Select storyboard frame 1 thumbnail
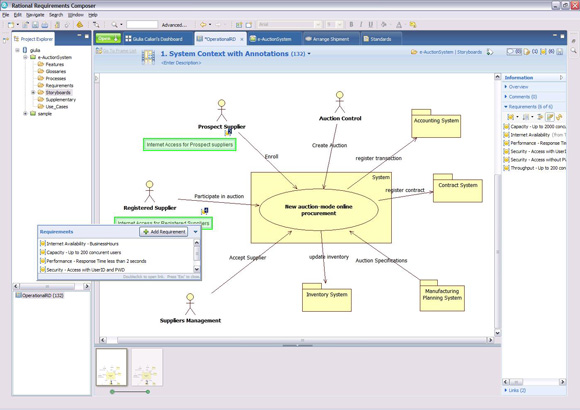580x410 pixels. pyautogui.click(x=112, y=367)
